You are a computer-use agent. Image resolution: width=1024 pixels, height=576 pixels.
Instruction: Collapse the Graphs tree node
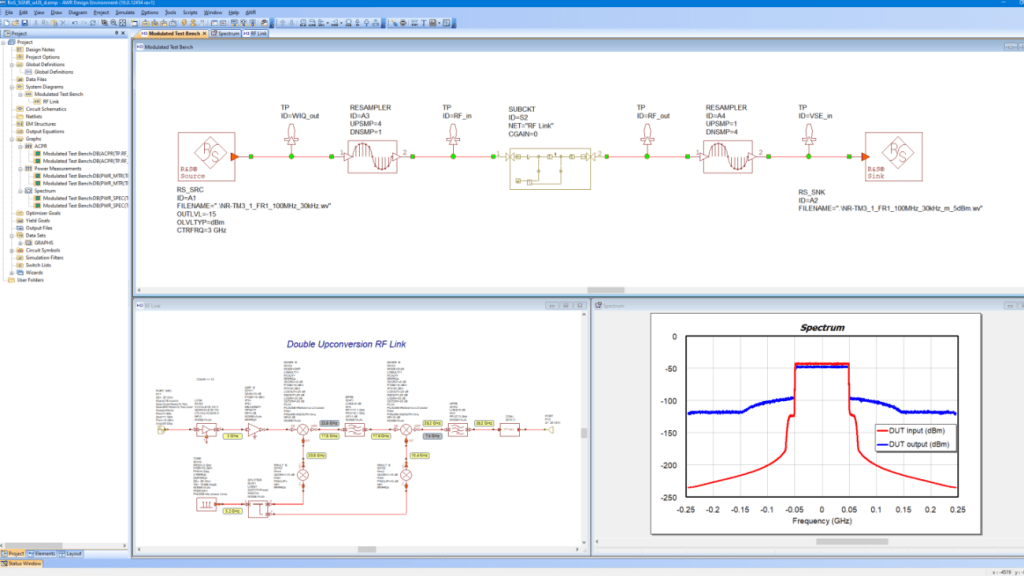pos(12,139)
